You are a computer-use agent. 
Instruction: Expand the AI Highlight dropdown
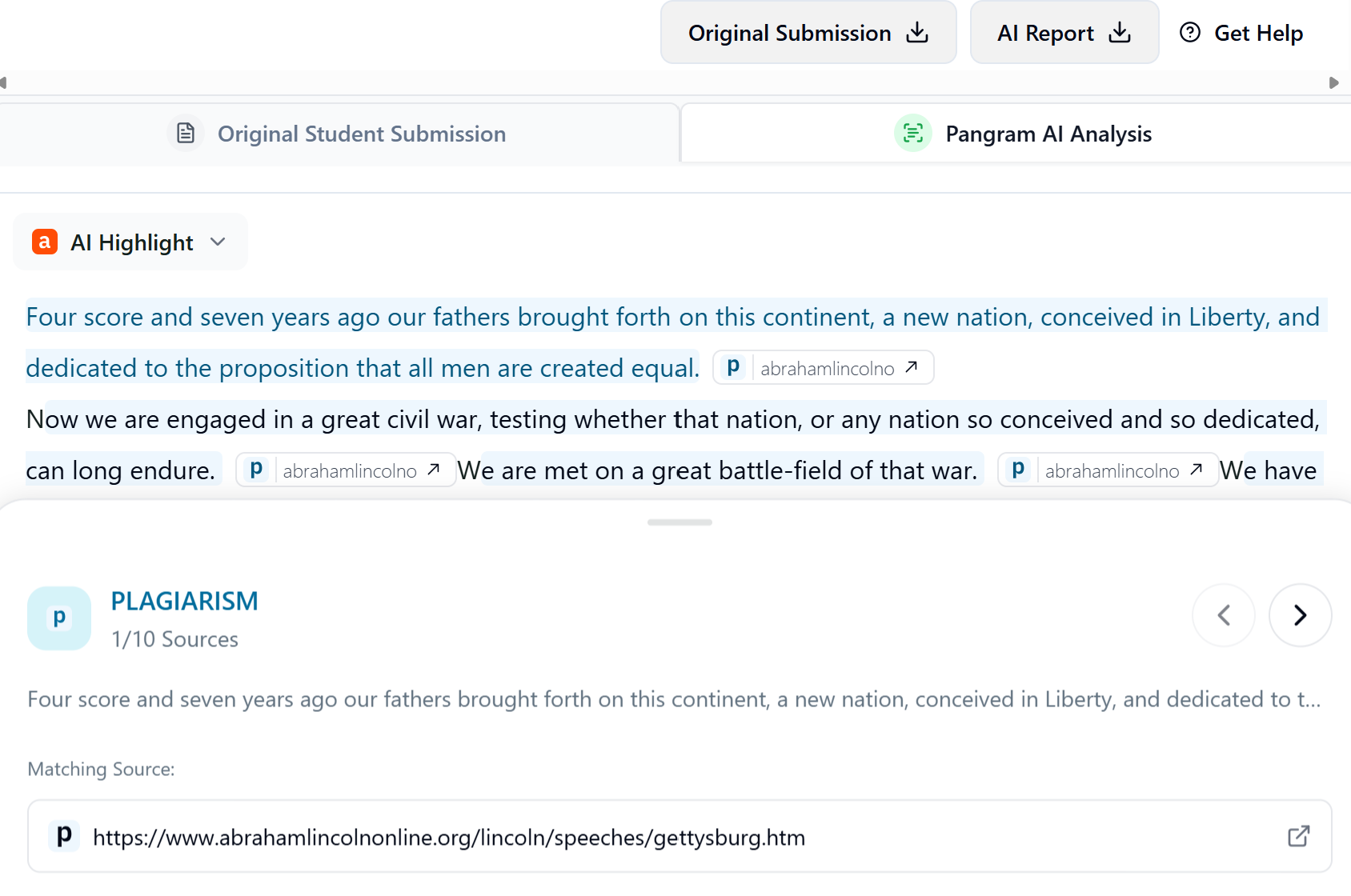point(130,242)
